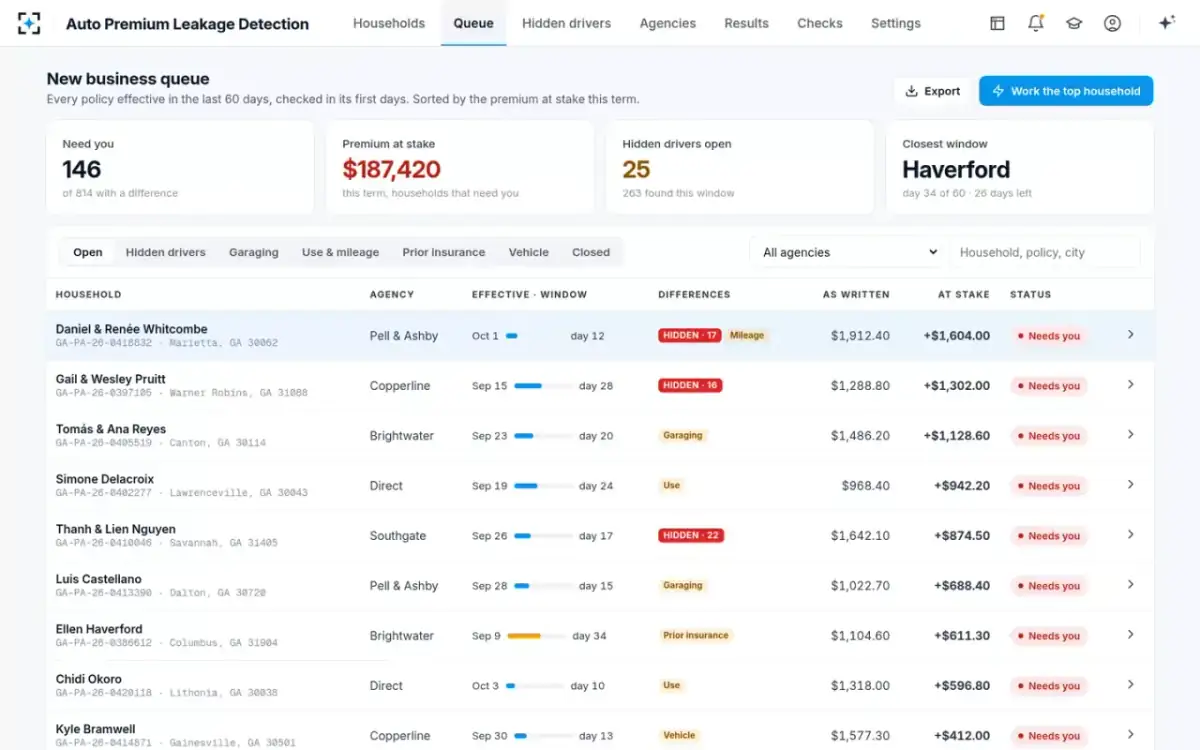This screenshot has height=750, width=1200.
Task: Click Southgate agency cell
Action: click(397, 536)
